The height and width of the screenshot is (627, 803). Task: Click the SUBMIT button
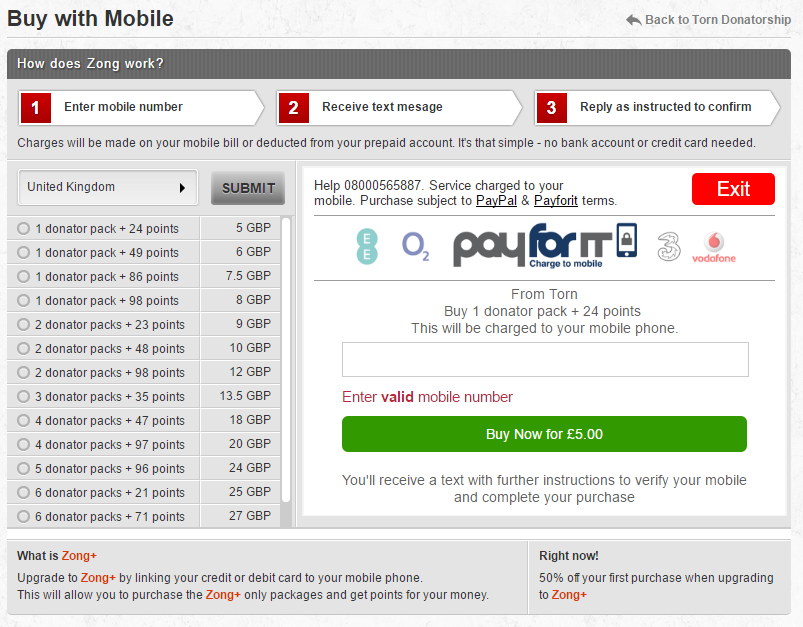[x=248, y=188]
